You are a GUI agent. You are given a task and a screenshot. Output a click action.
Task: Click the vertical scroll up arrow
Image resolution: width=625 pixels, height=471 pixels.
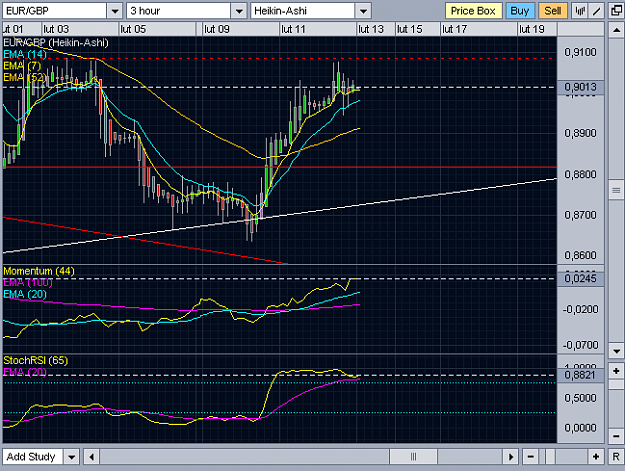click(616, 30)
